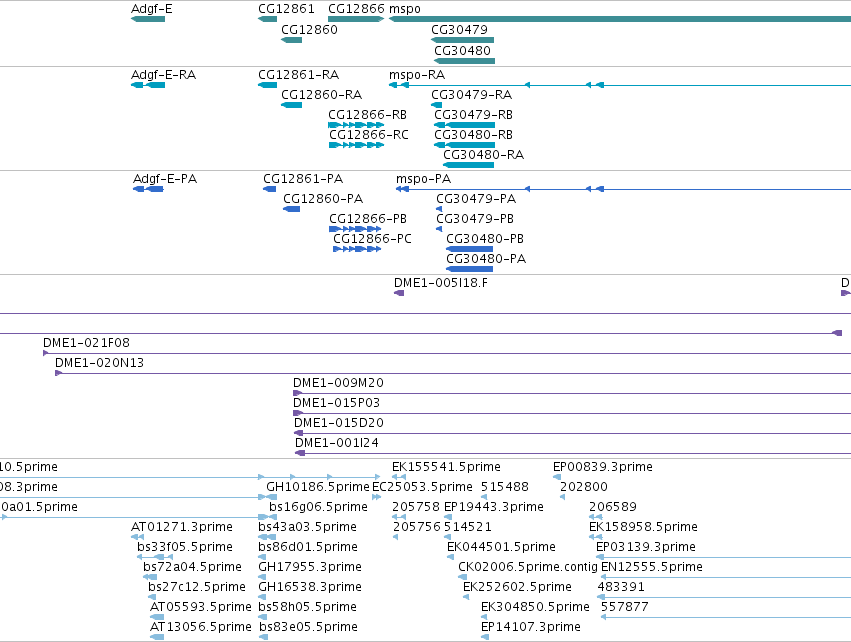The height and width of the screenshot is (642, 851).
Task: Click the EP00839.3prime EST label
Action: 602,467
